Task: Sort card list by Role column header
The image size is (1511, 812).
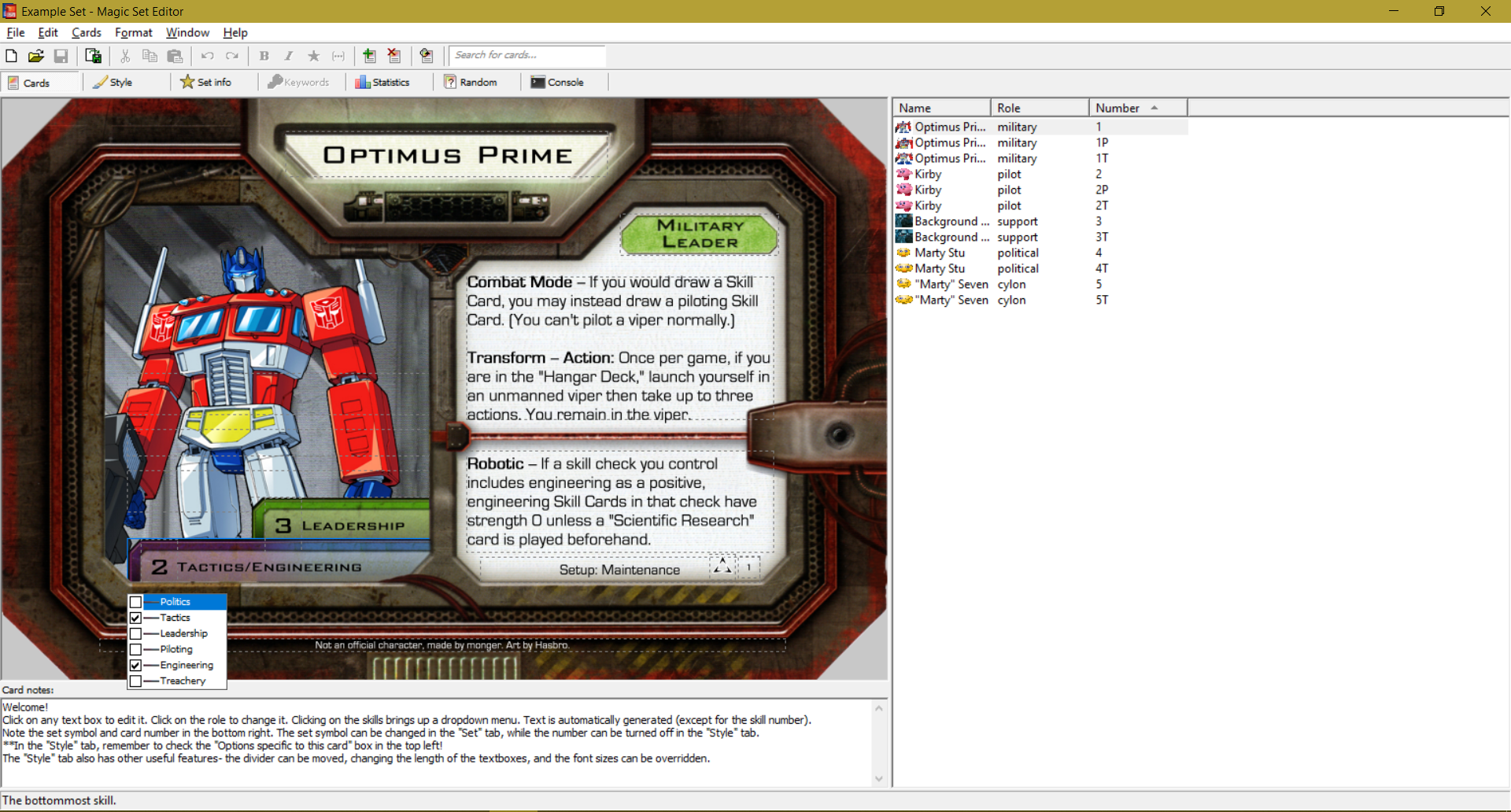Action: (x=1040, y=108)
